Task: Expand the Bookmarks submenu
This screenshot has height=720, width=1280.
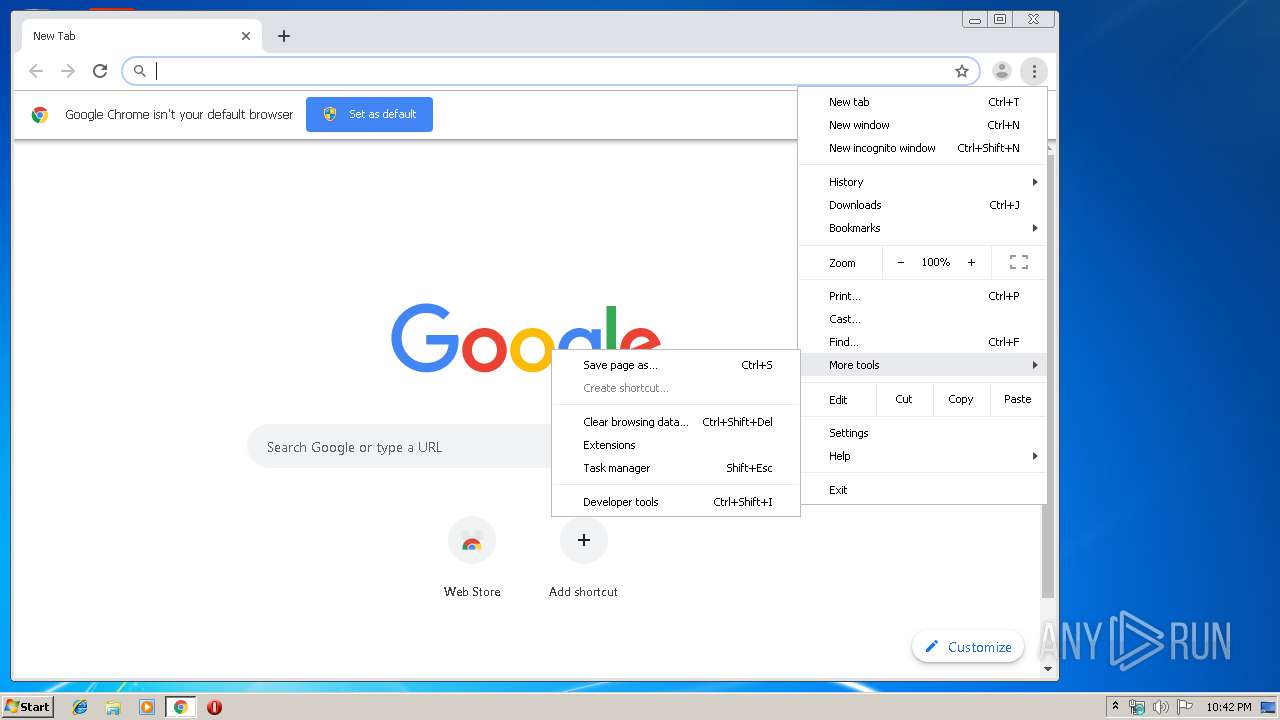Action: click(x=923, y=228)
